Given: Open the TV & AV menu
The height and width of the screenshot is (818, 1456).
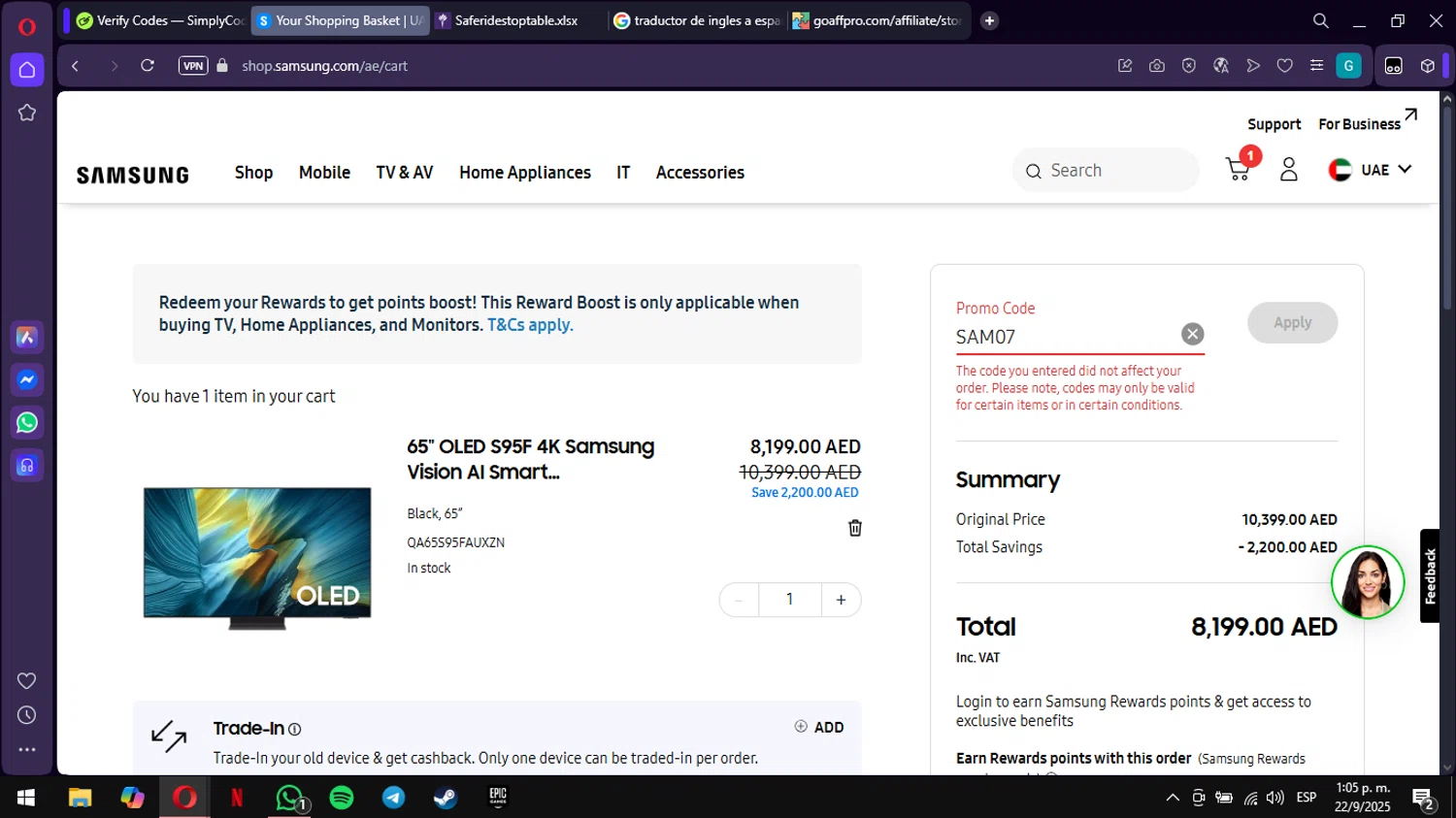Looking at the screenshot, I should tap(404, 172).
